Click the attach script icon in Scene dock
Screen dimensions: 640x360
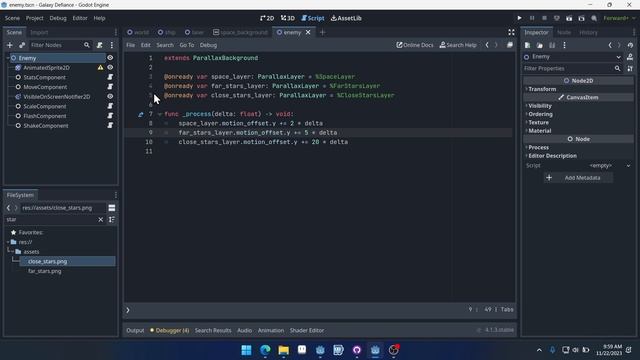tap(100, 45)
